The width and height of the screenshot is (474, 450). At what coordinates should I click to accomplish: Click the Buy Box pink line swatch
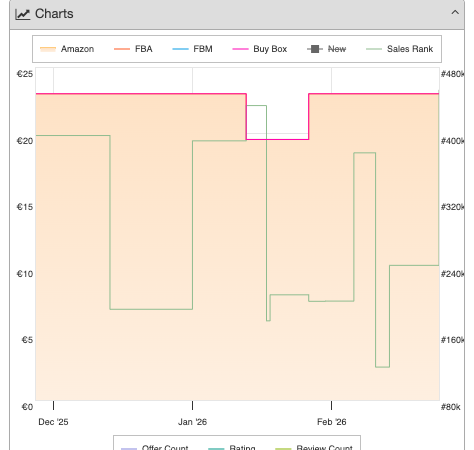click(x=240, y=49)
